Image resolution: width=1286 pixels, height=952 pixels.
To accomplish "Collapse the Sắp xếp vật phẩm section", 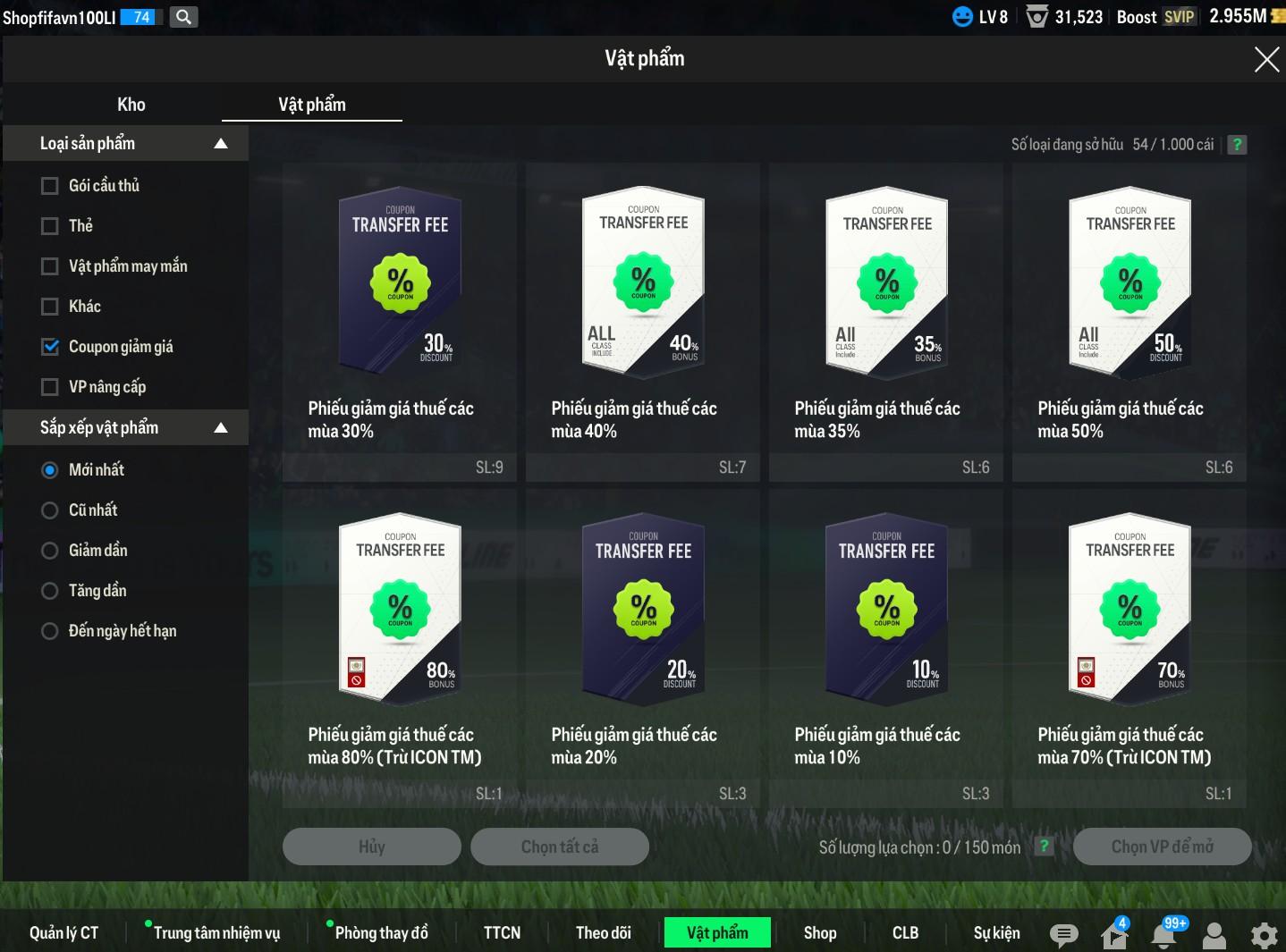I will [x=220, y=428].
